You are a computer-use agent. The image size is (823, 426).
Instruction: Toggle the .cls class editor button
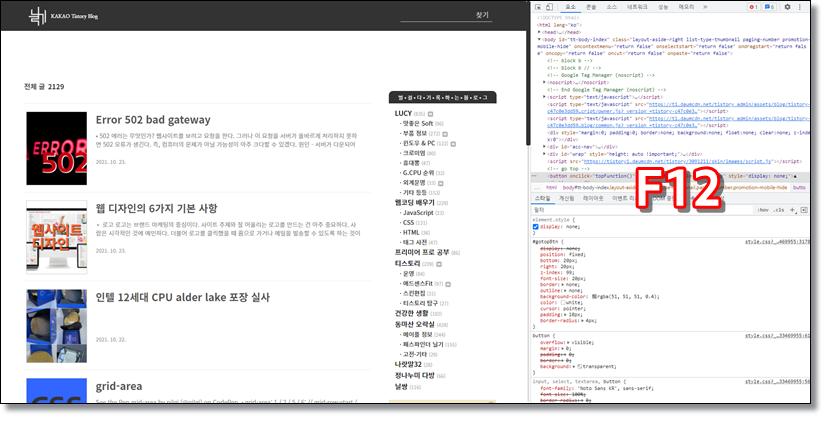(x=779, y=210)
